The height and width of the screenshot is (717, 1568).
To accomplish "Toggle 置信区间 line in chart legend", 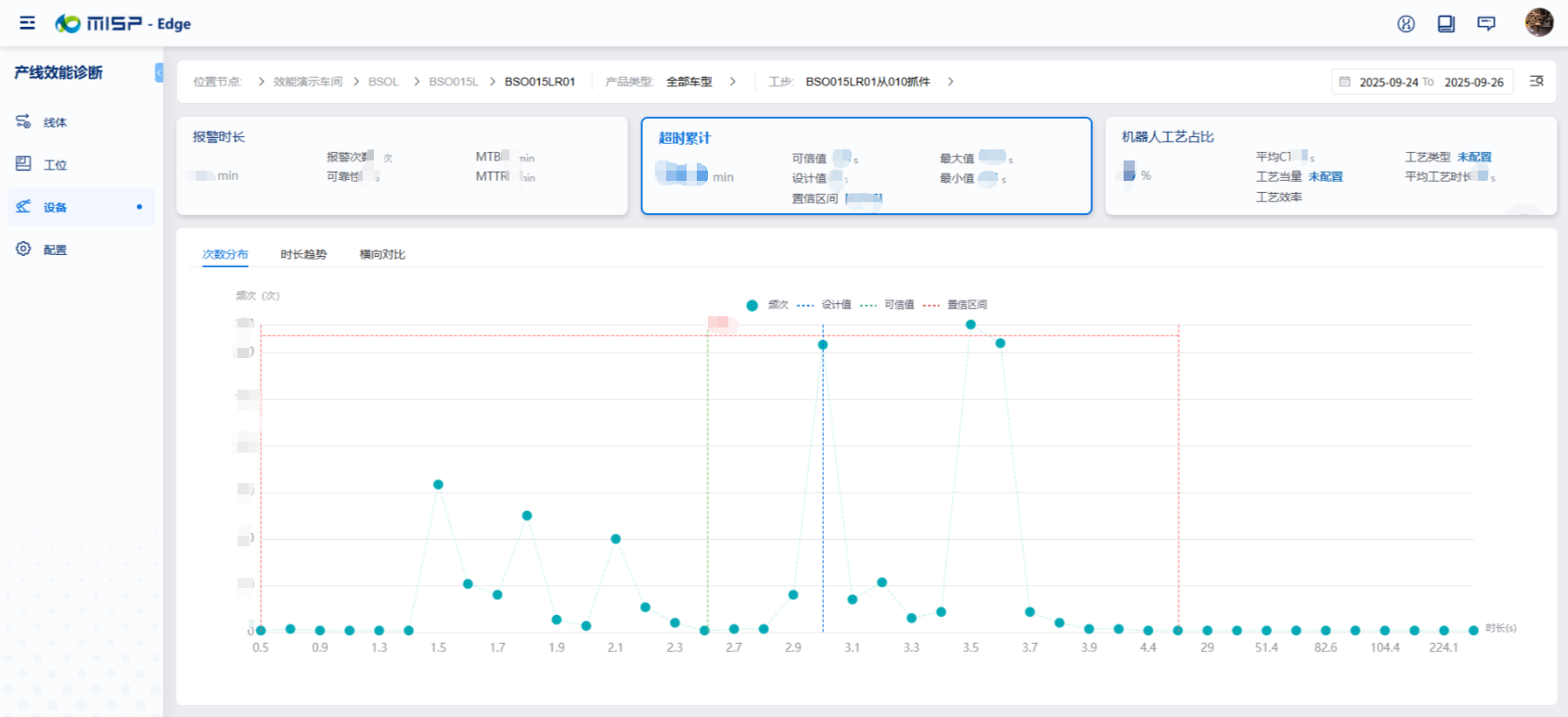I will [x=956, y=305].
